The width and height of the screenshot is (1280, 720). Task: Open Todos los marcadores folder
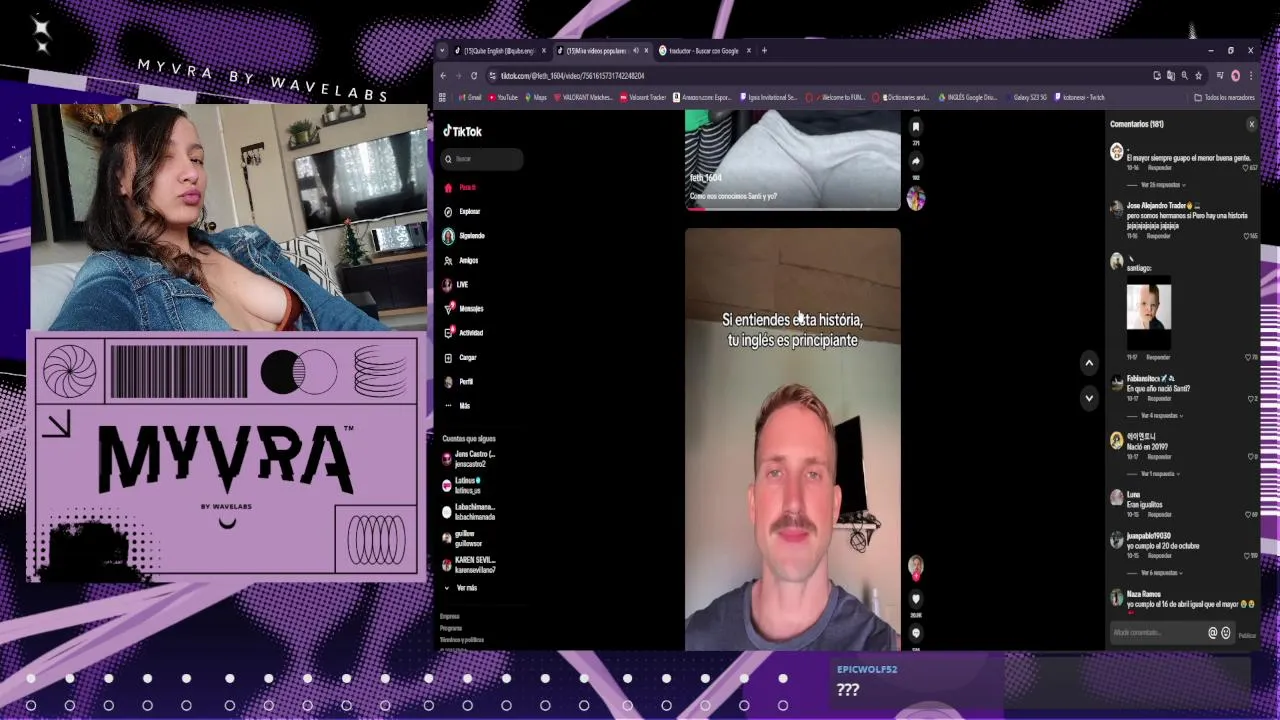point(1224,97)
